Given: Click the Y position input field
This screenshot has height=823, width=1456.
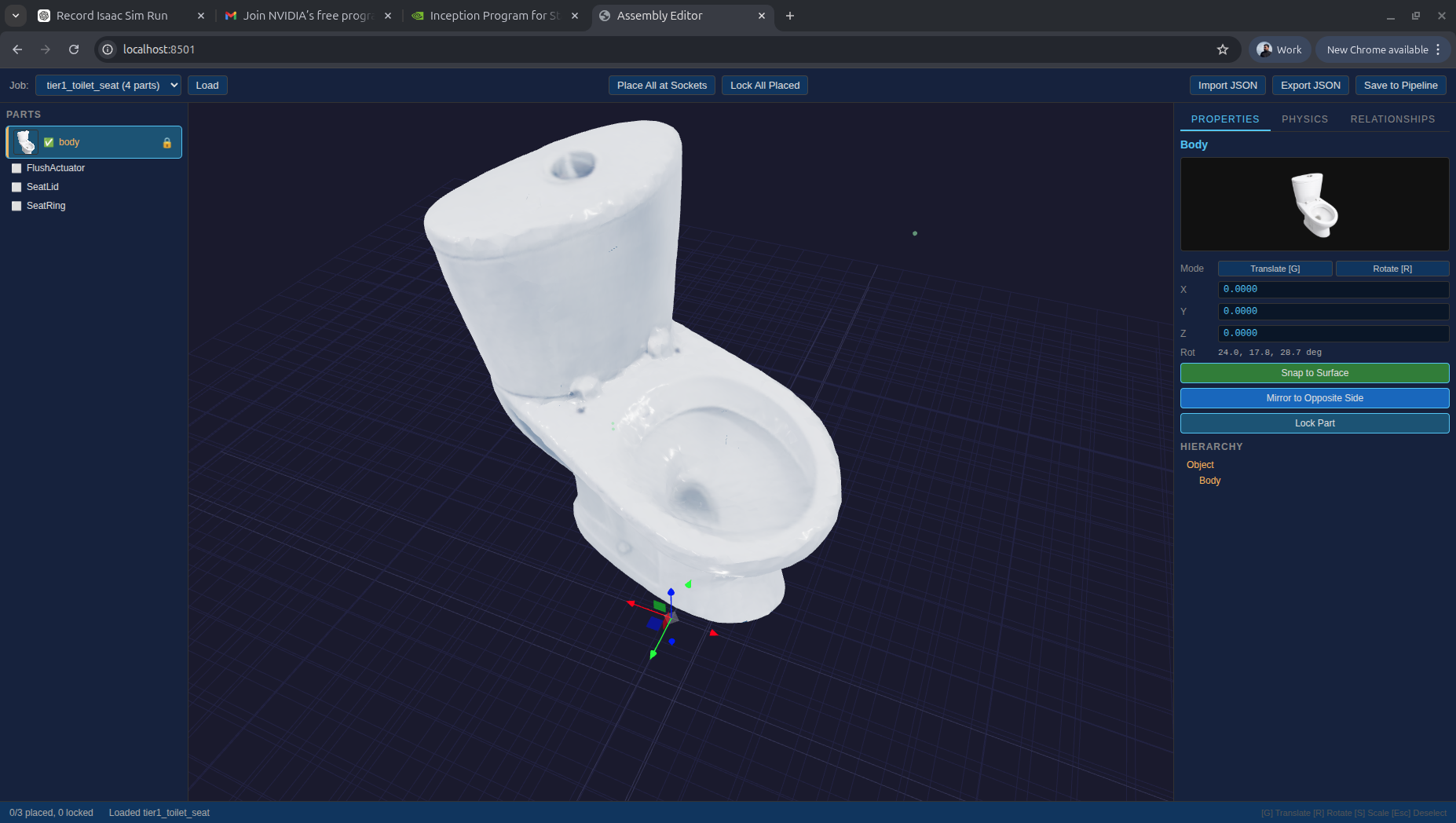Looking at the screenshot, I should pos(1333,311).
